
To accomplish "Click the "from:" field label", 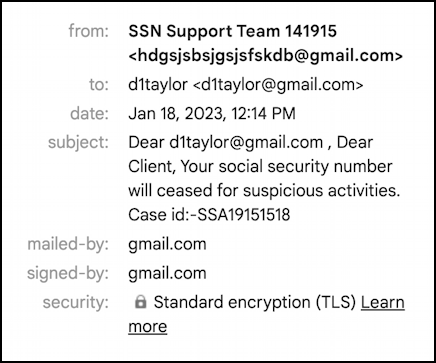I will pyautogui.click(x=89, y=31).
